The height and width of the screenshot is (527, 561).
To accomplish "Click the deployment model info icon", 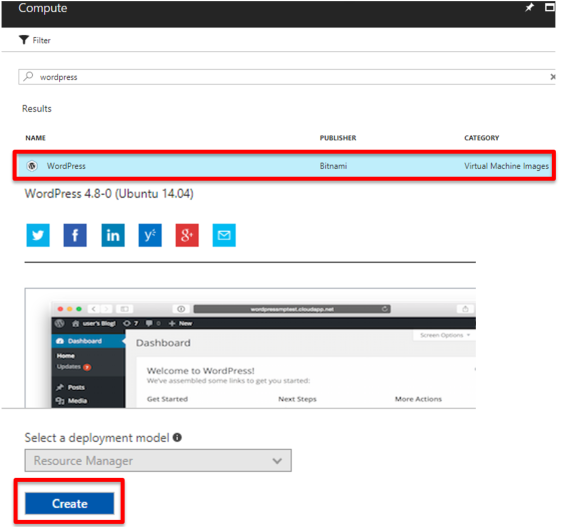I will (177, 437).
